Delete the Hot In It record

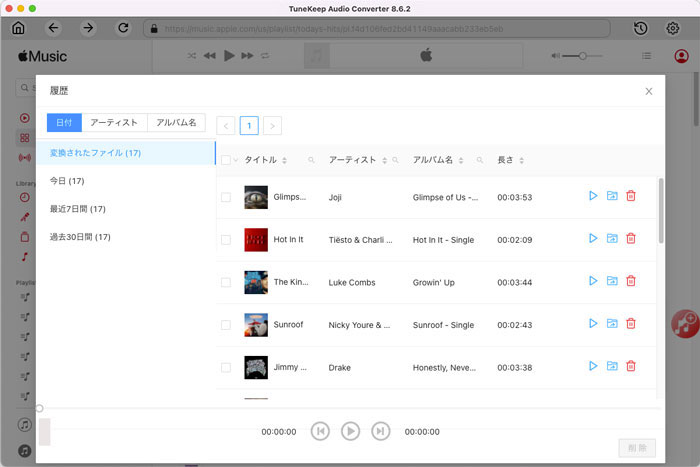(631, 238)
